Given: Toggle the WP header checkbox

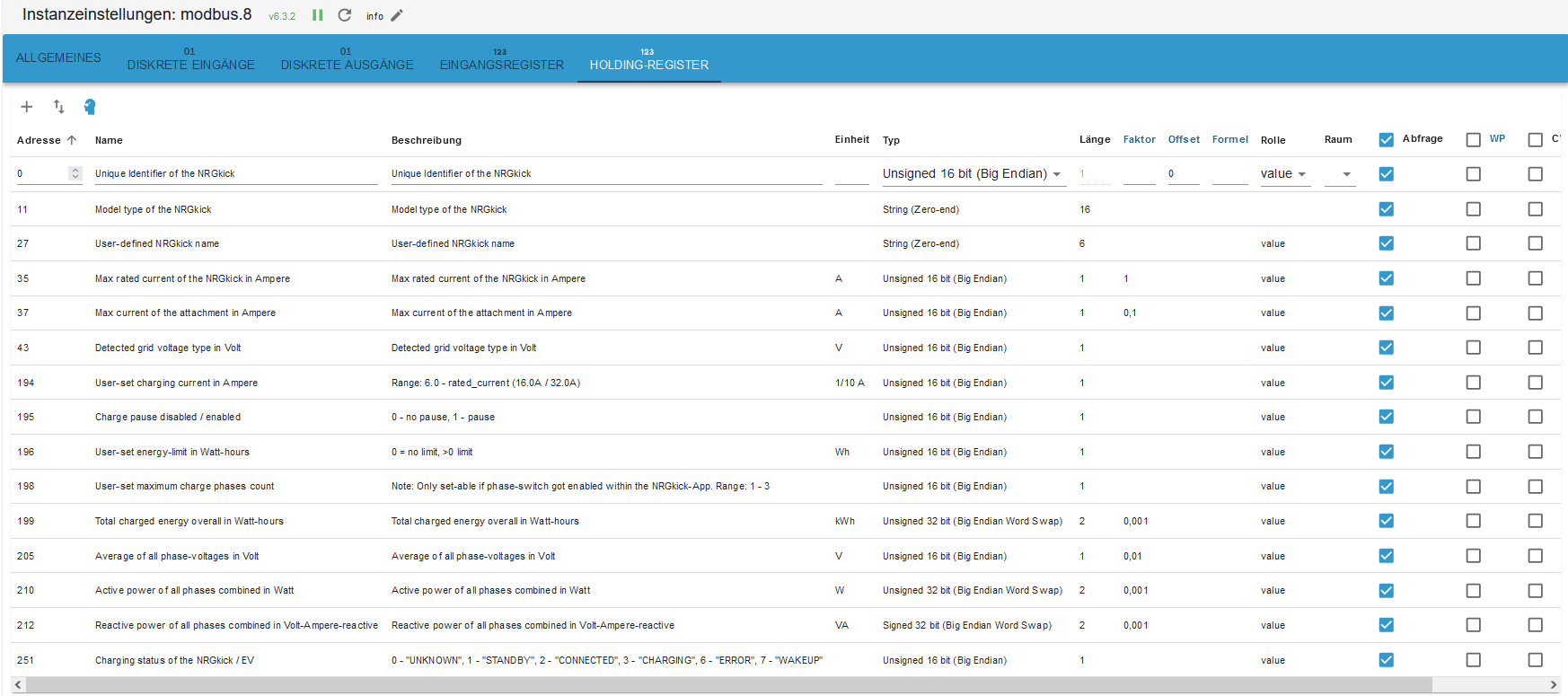Looking at the screenshot, I should 1474,140.
